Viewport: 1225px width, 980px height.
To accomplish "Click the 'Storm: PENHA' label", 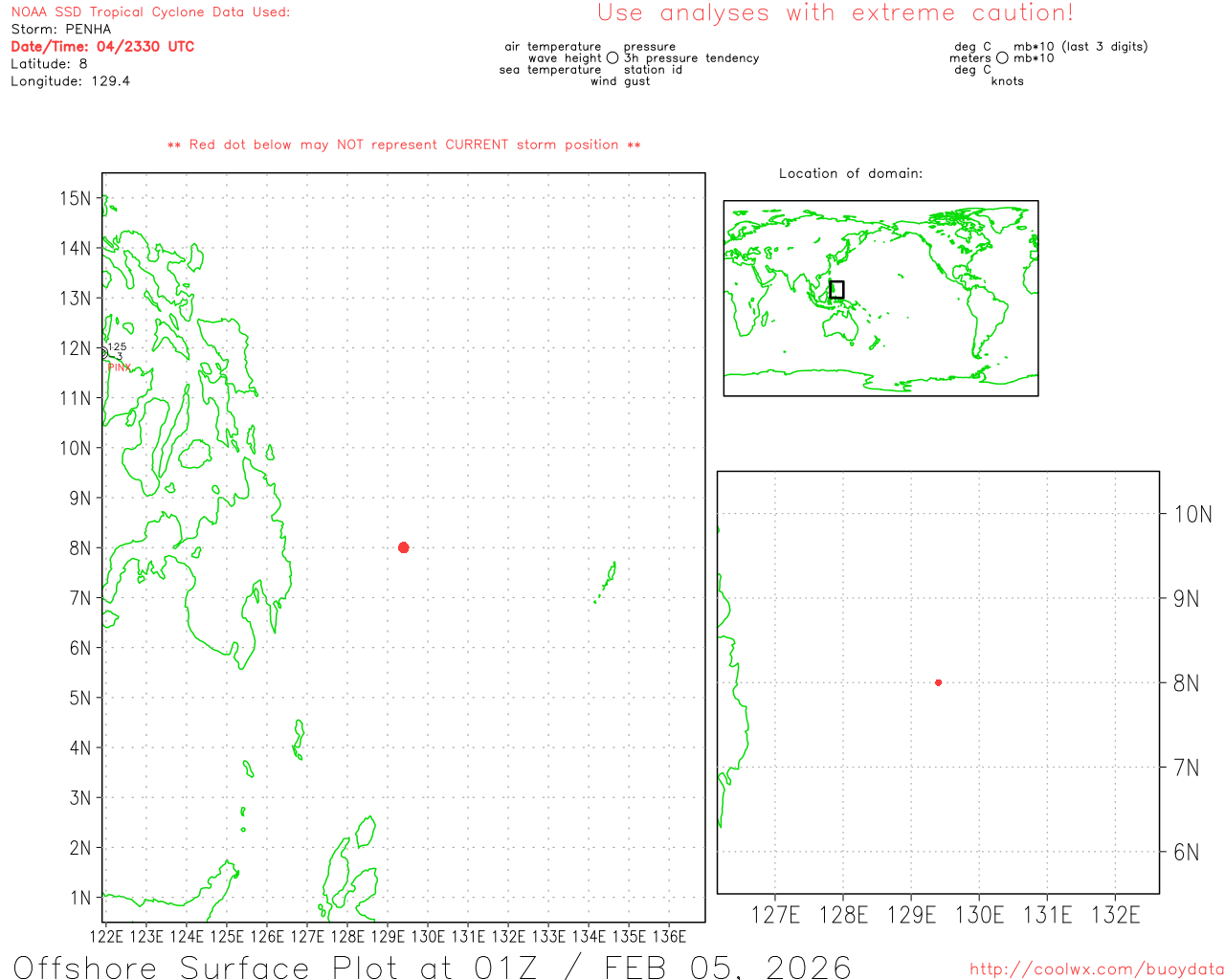I will coord(61,30).
